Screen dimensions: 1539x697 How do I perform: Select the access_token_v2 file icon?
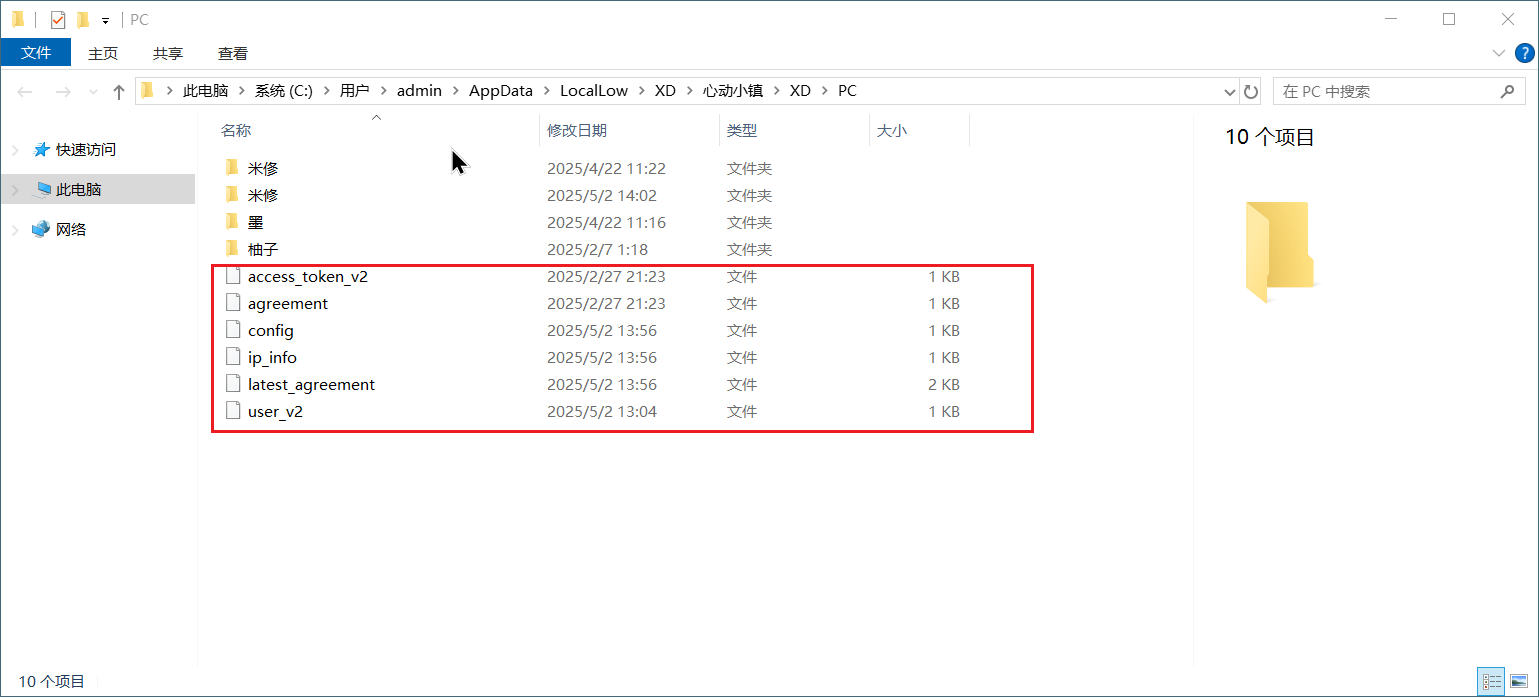(233, 276)
